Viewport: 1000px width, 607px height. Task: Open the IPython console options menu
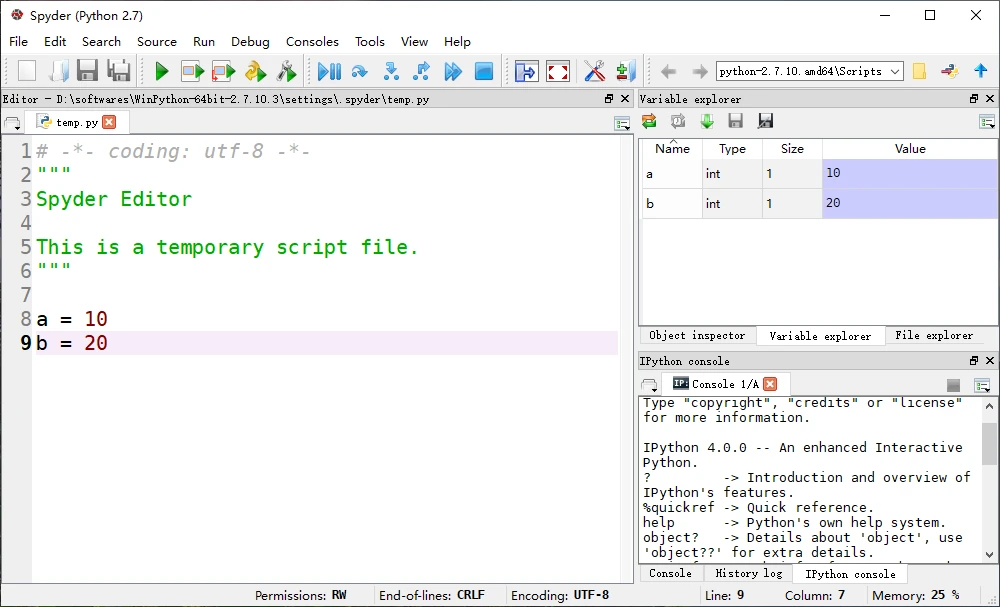pyautogui.click(x=982, y=385)
